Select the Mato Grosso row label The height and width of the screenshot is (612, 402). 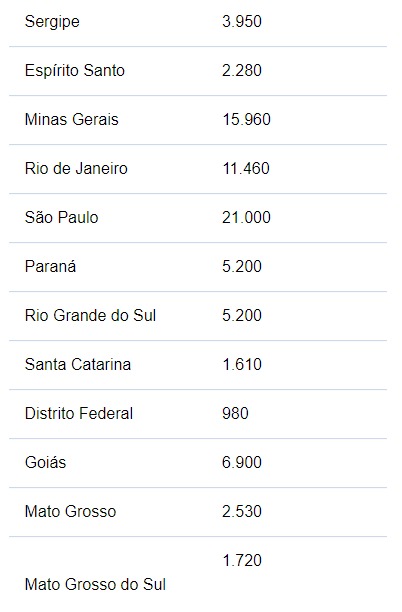[x=70, y=511]
